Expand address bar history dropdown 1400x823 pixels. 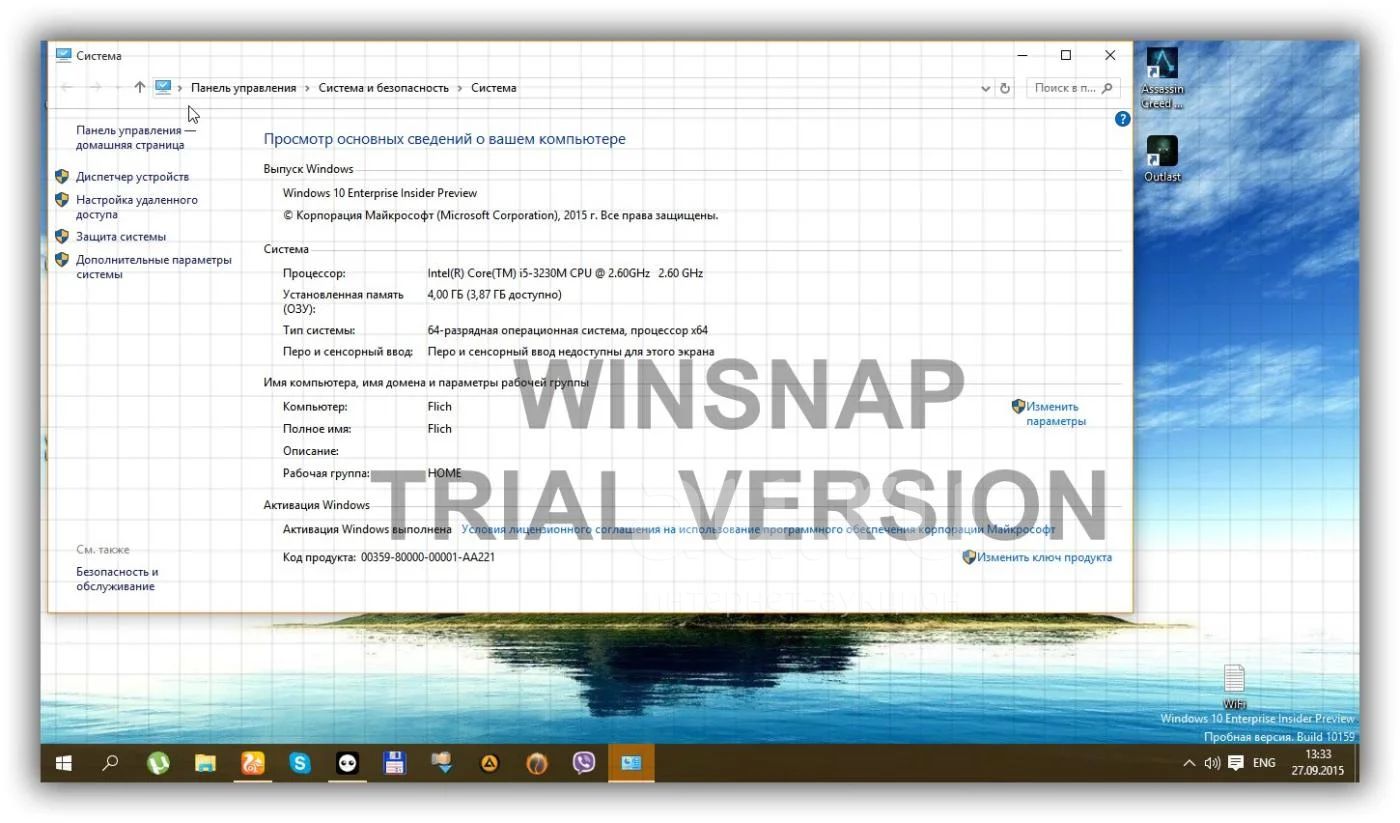point(986,88)
